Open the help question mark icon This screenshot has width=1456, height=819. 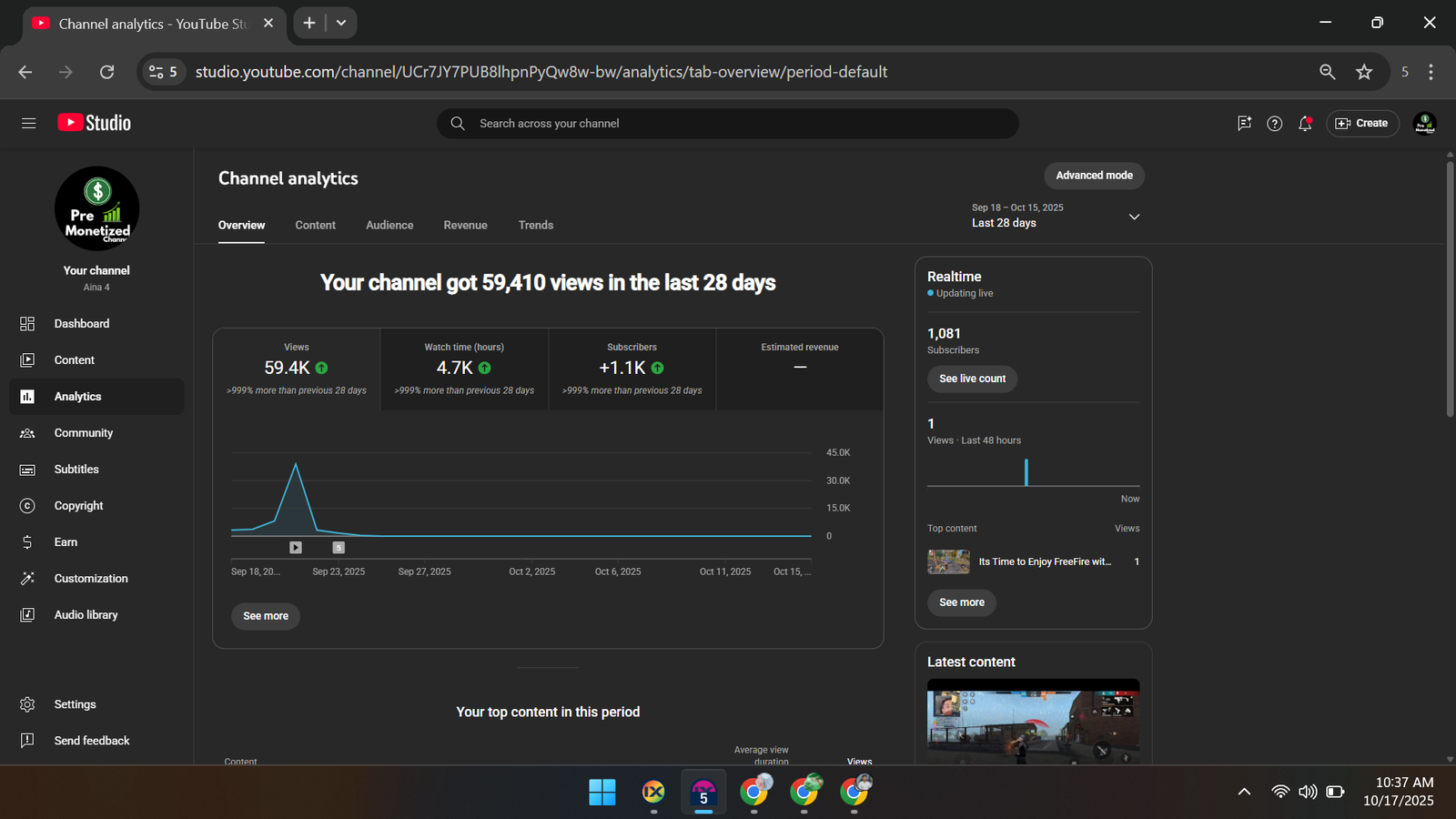[x=1274, y=123]
